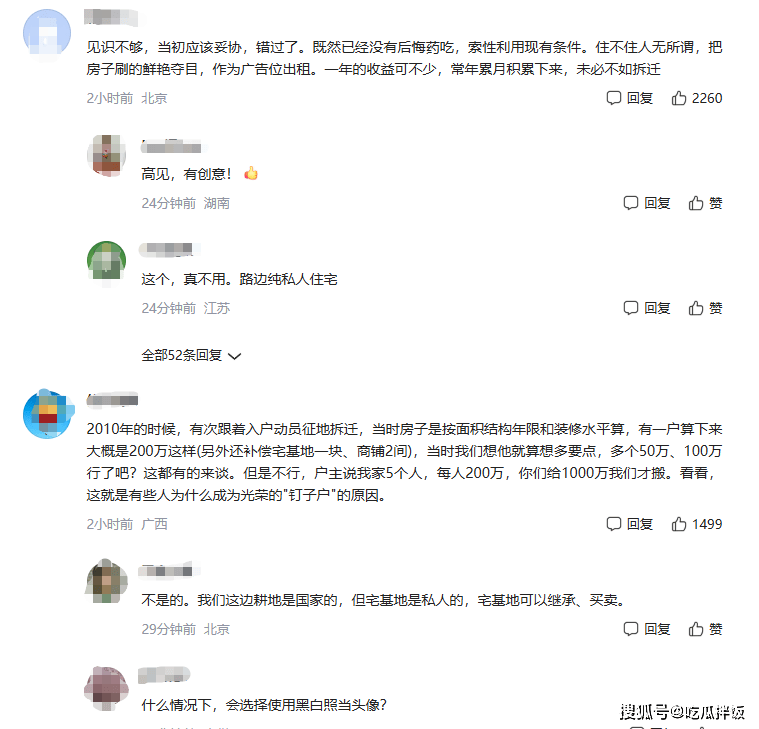
Task: Click the chevron next to 全部52条回复
Action: (x=234, y=356)
